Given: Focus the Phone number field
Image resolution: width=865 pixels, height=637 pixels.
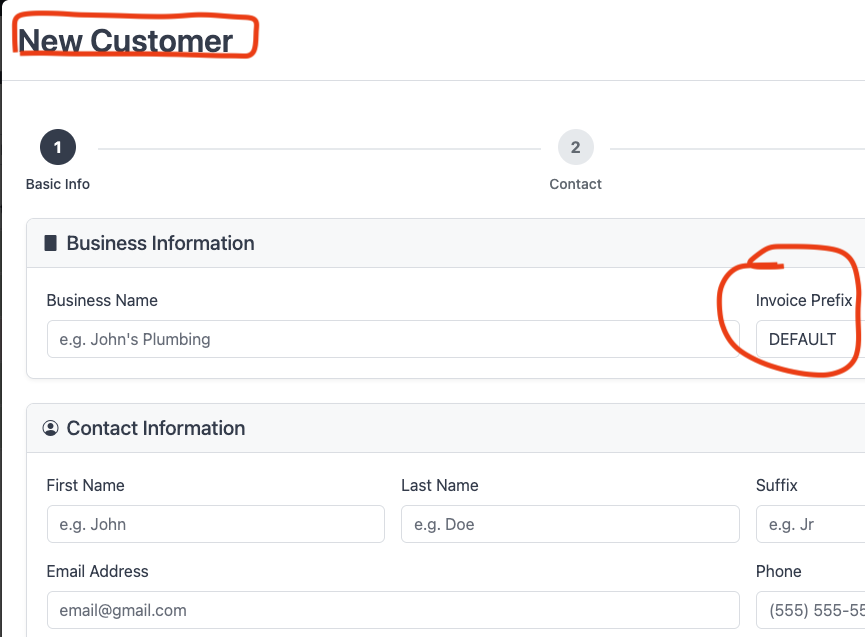Looking at the screenshot, I should (x=808, y=610).
